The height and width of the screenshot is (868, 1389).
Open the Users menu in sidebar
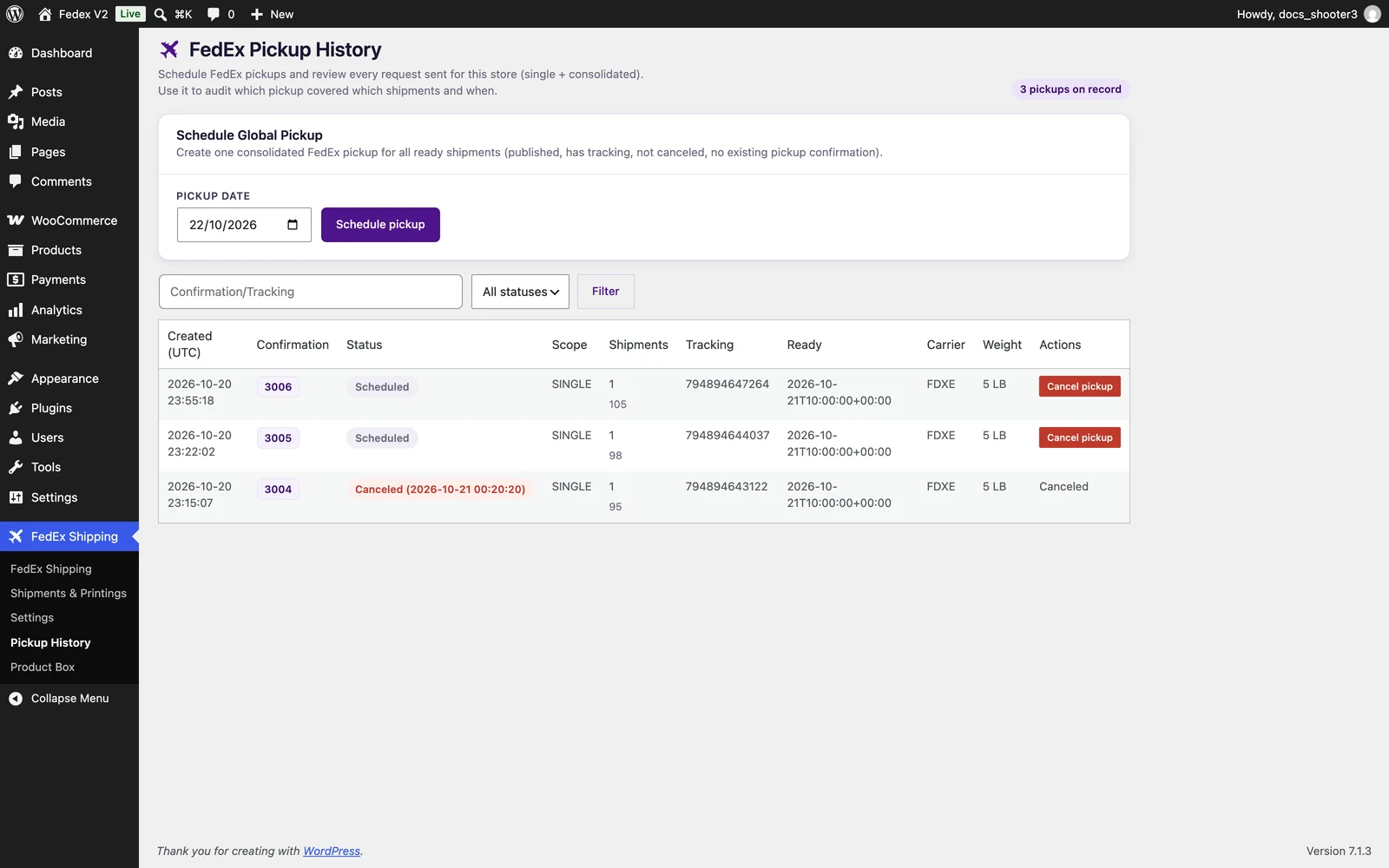[x=69, y=437]
